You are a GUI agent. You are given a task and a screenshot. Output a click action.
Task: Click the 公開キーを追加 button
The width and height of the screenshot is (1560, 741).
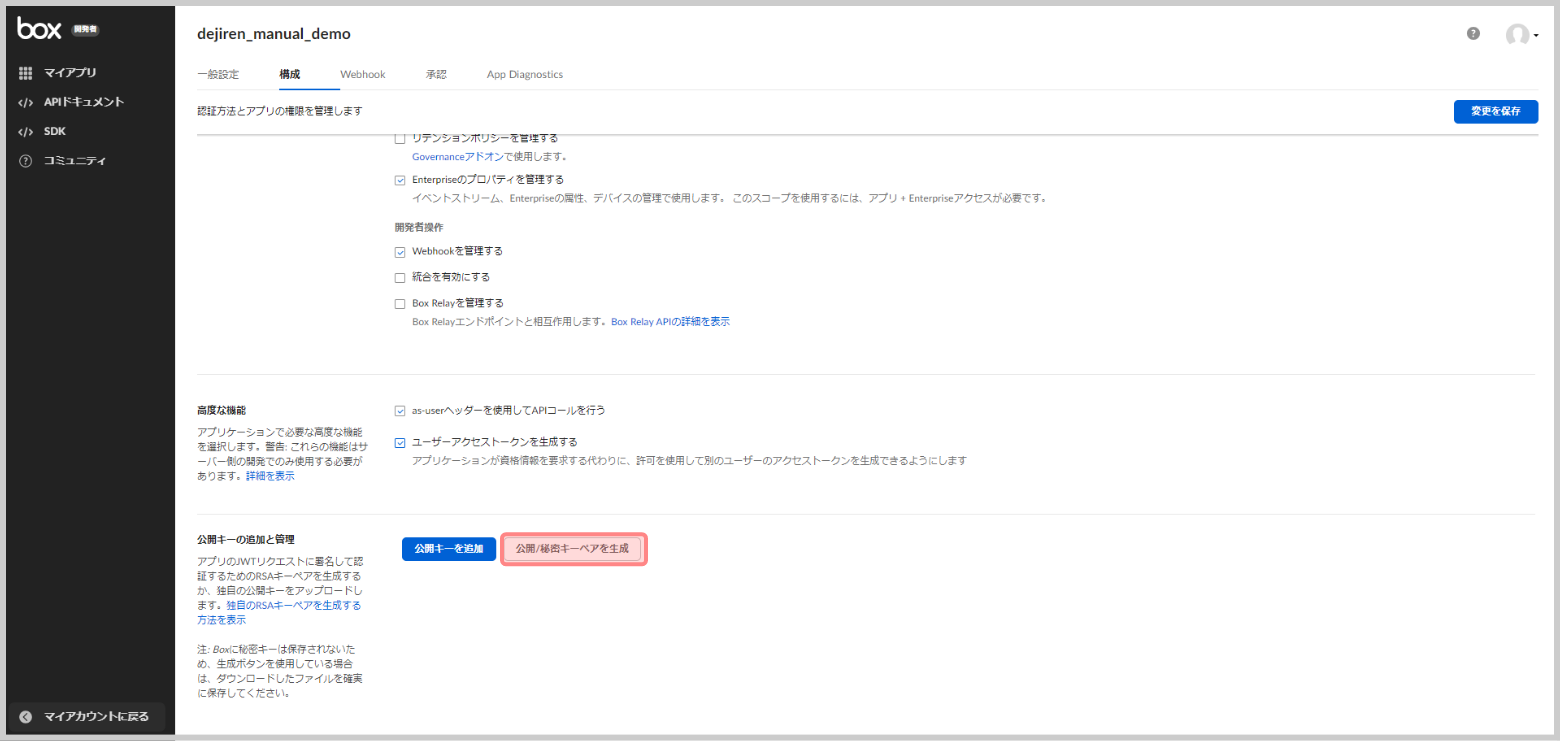click(x=449, y=549)
